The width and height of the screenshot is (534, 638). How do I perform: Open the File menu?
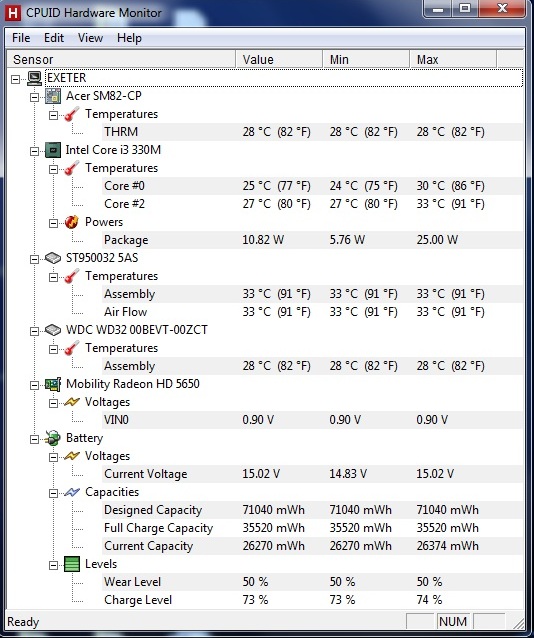click(x=21, y=38)
